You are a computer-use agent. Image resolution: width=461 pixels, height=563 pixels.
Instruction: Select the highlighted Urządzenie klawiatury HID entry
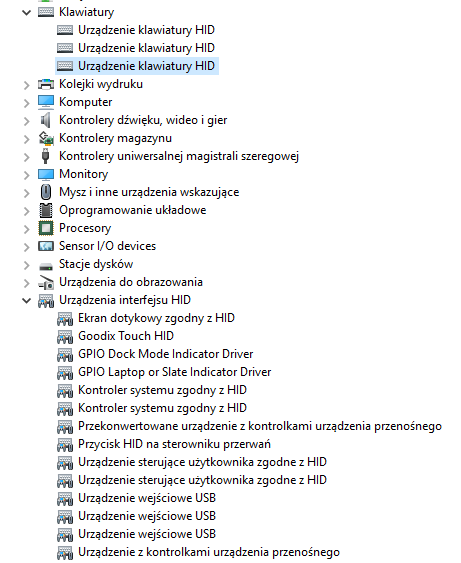coord(137,66)
